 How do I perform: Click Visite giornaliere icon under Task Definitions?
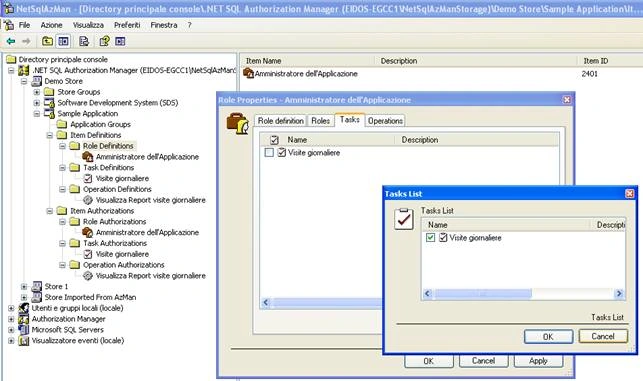pos(88,178)
